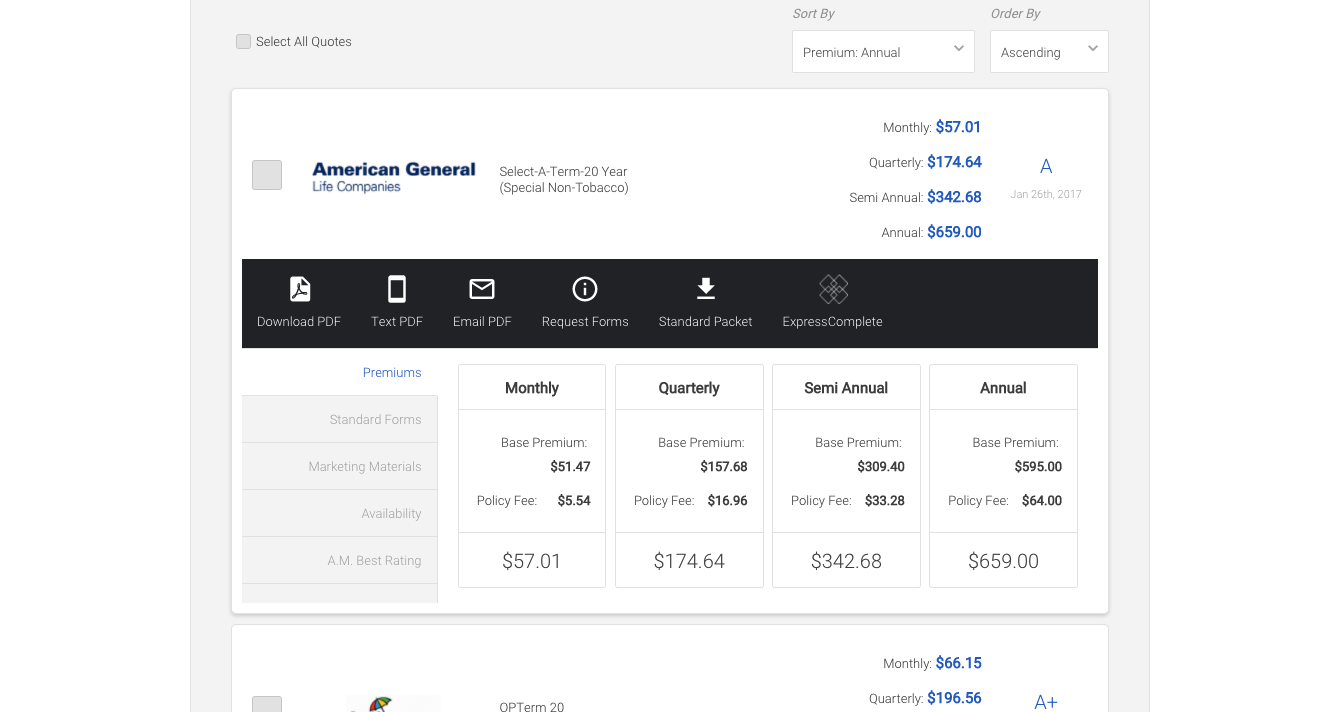Check the American General quote checkbox
Image resolution: width=1341 pixels, height=712 pixels.
tap(267, 175)
